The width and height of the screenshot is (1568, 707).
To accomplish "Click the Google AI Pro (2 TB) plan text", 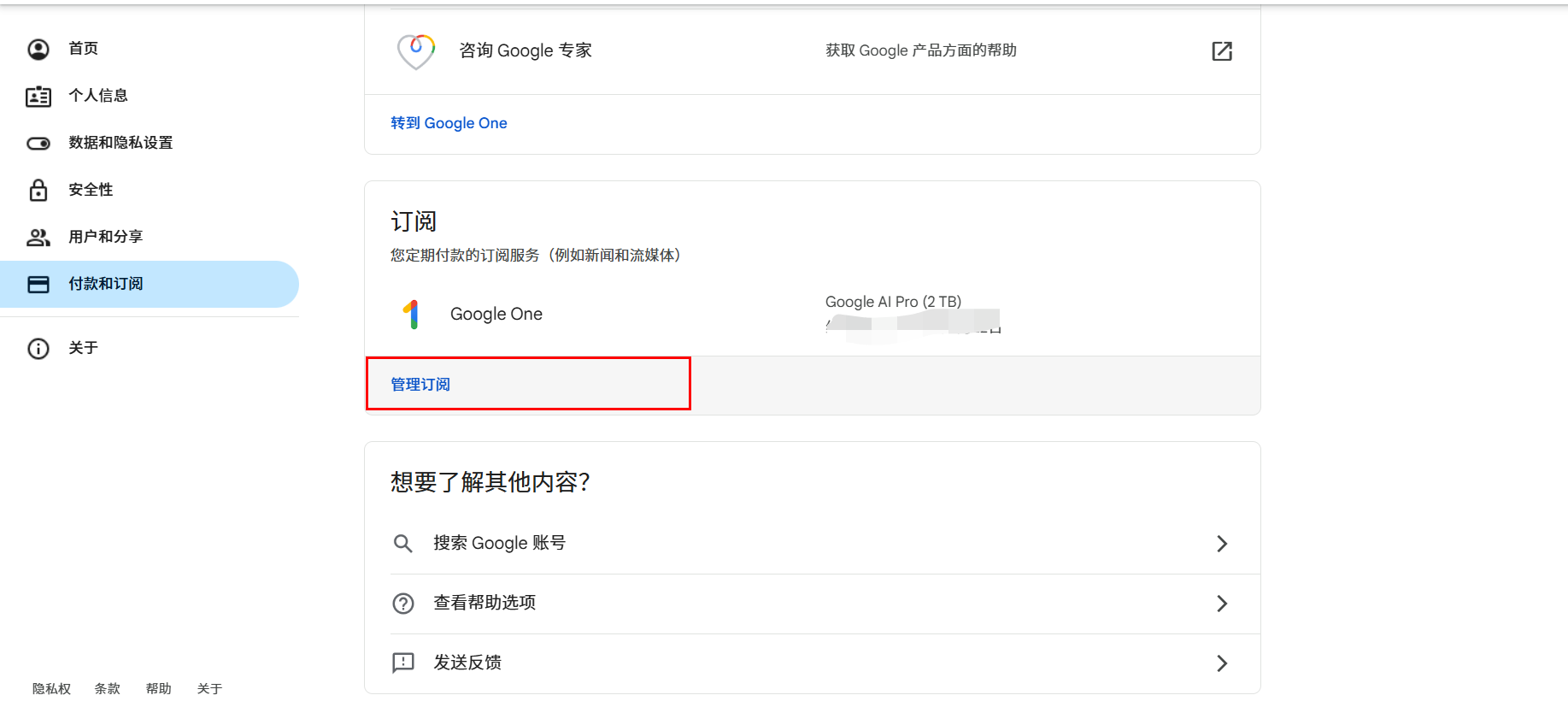I will [893, 302].
